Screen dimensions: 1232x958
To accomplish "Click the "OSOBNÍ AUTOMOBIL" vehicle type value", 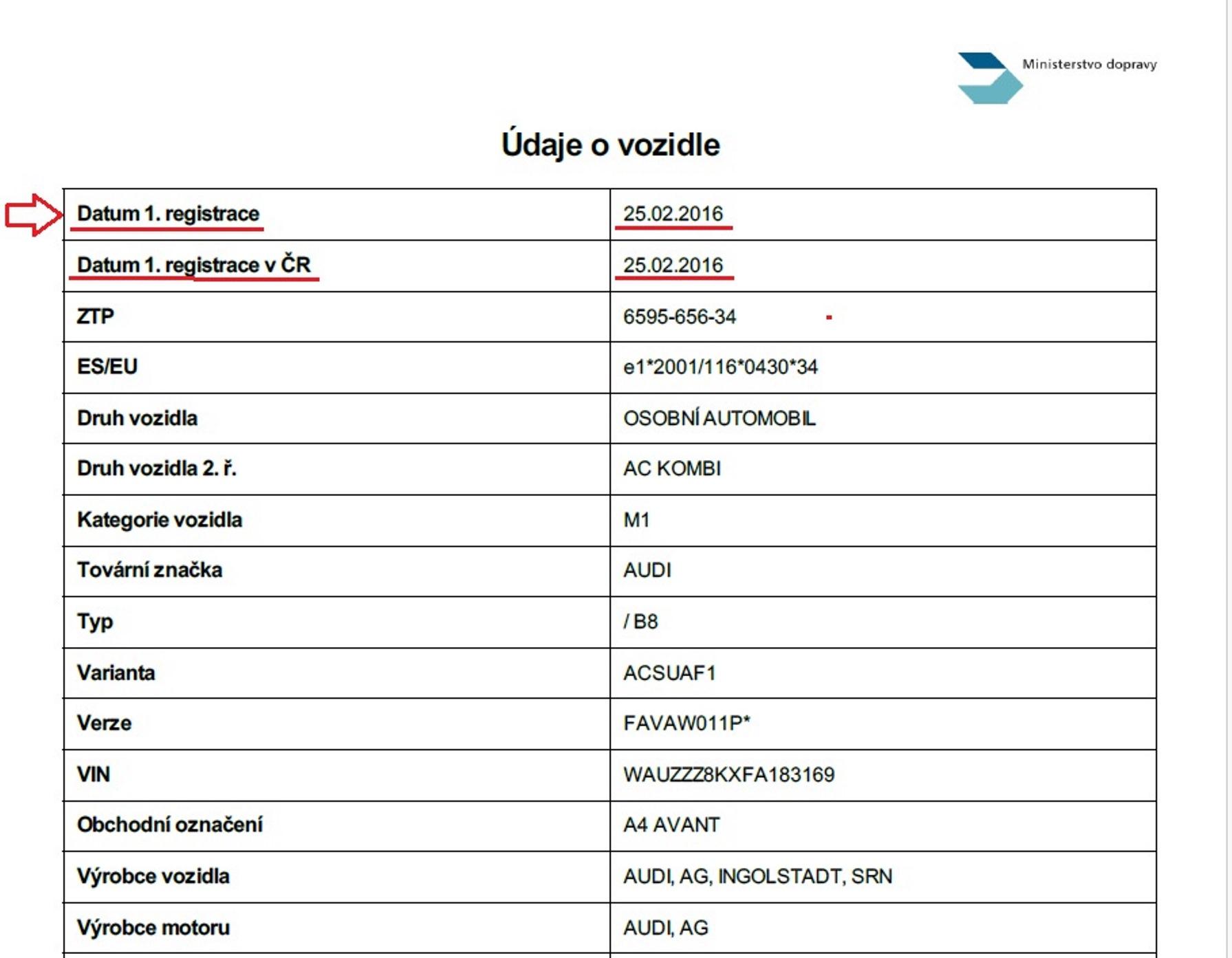I will coord(719,418).
